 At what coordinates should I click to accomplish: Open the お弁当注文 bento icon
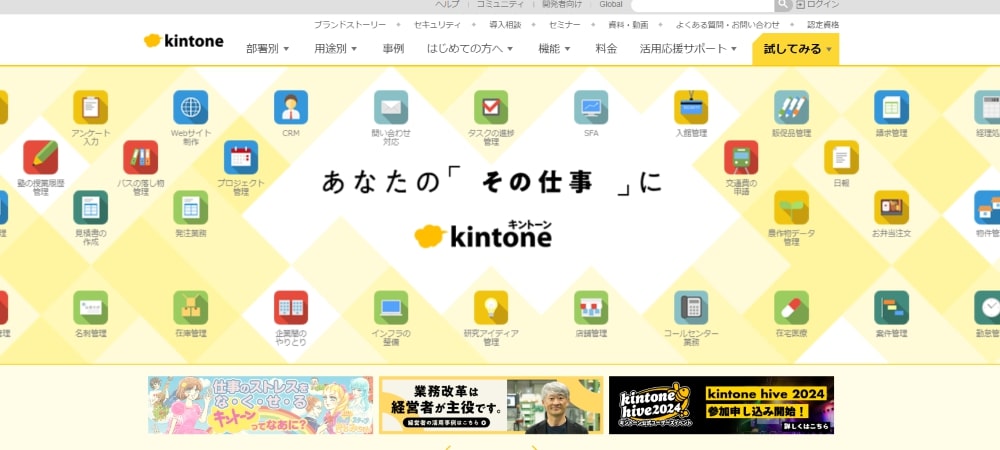892,207
